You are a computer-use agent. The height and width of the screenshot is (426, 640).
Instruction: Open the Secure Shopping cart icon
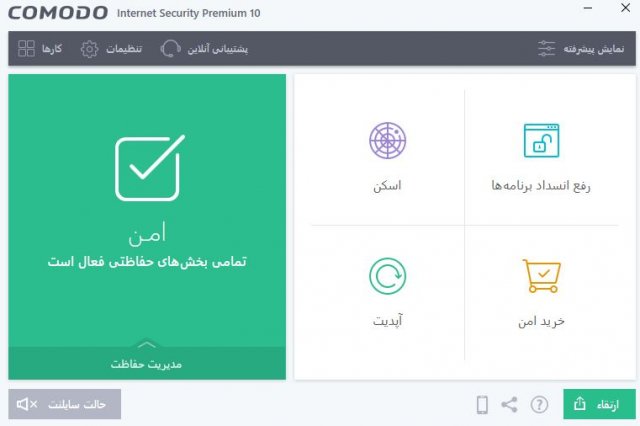pos(542,276)
